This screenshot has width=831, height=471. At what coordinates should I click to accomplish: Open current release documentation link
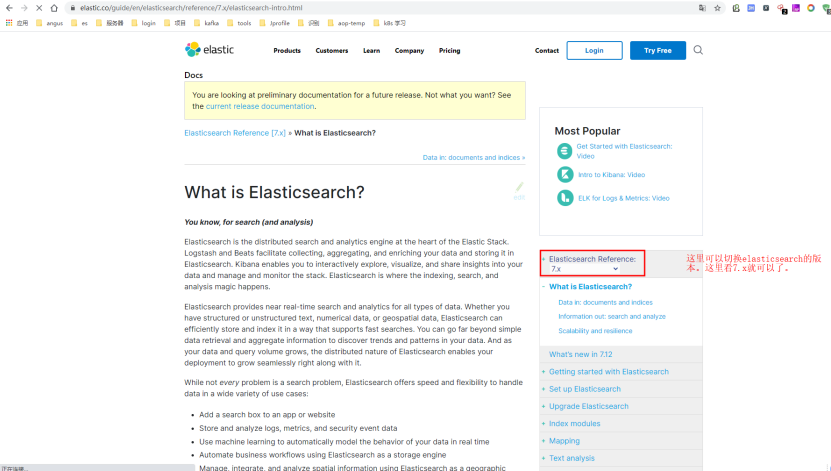point(260,106)
